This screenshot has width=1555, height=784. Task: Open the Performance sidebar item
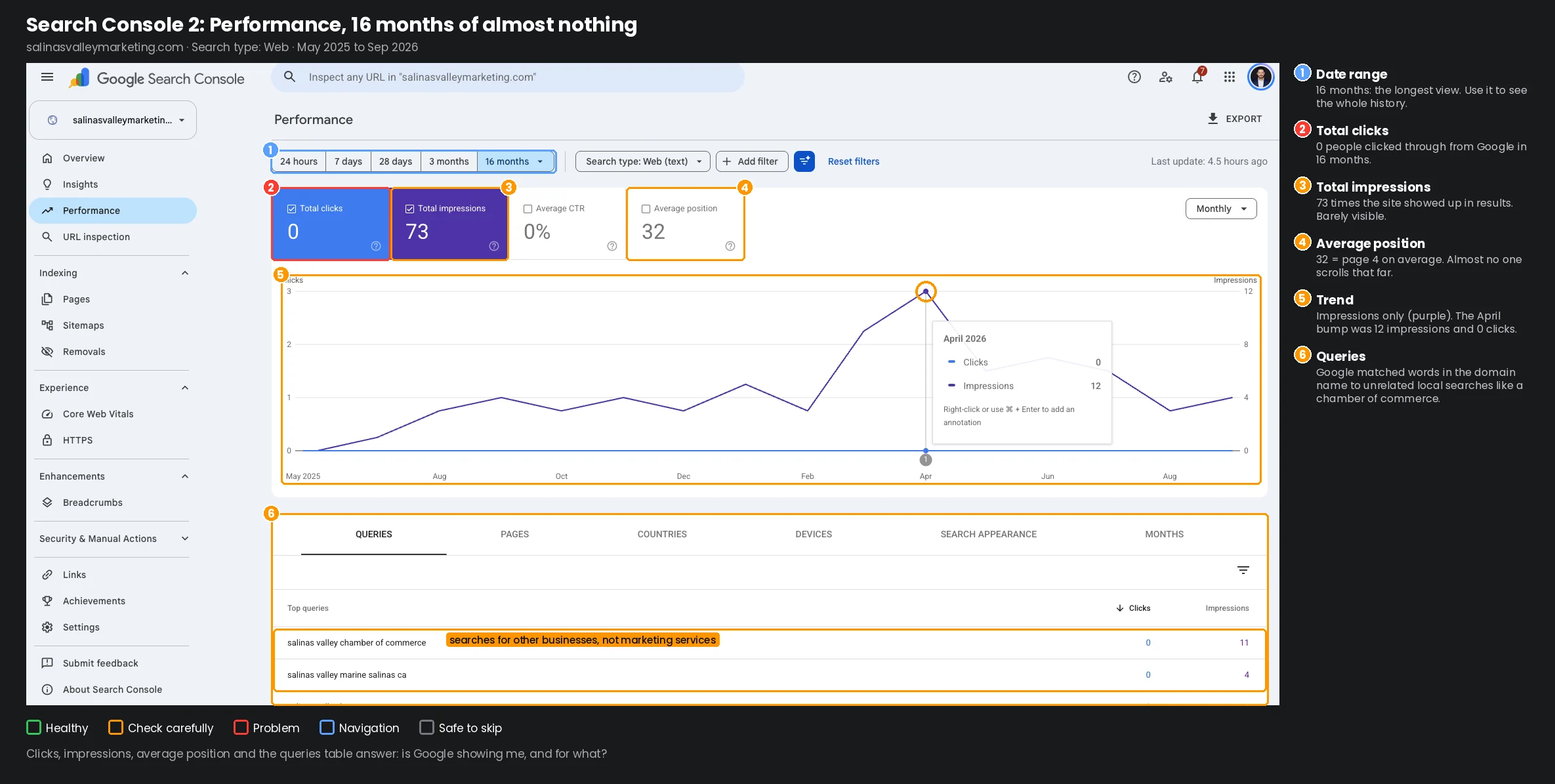[x=113, y=211]
